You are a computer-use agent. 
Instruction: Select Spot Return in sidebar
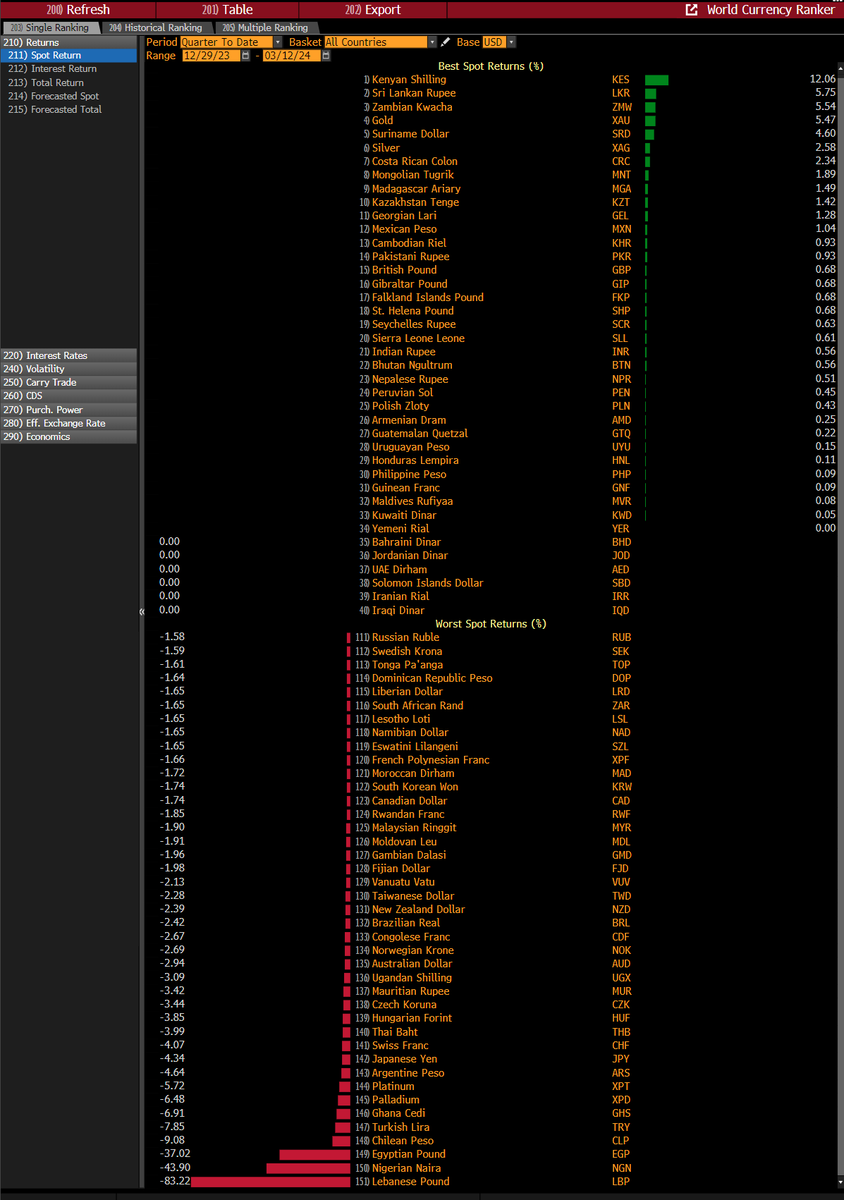[69, 56]
